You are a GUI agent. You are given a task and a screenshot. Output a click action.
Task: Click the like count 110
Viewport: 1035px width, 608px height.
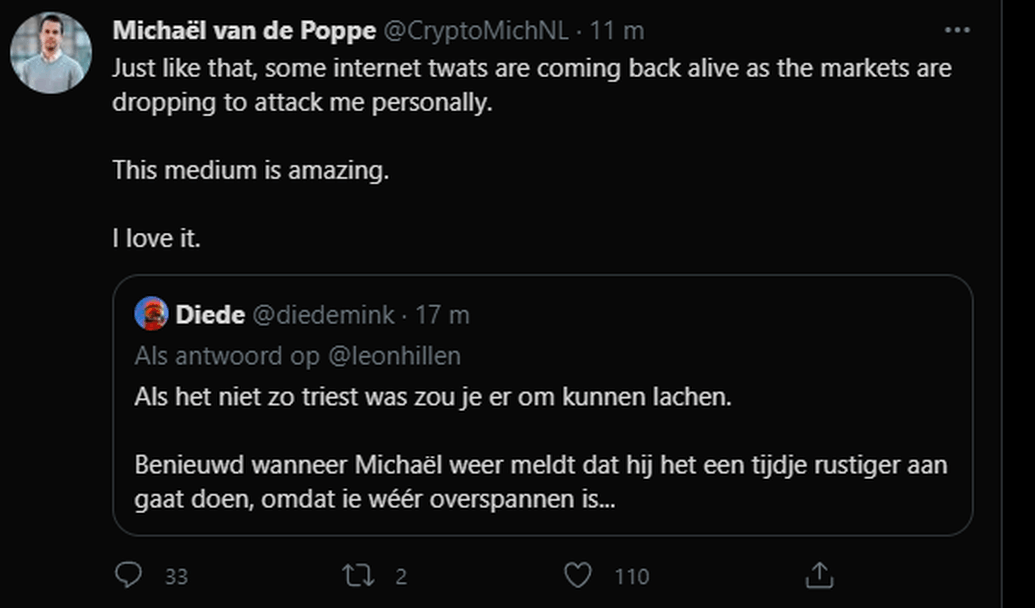pos(631,576)
